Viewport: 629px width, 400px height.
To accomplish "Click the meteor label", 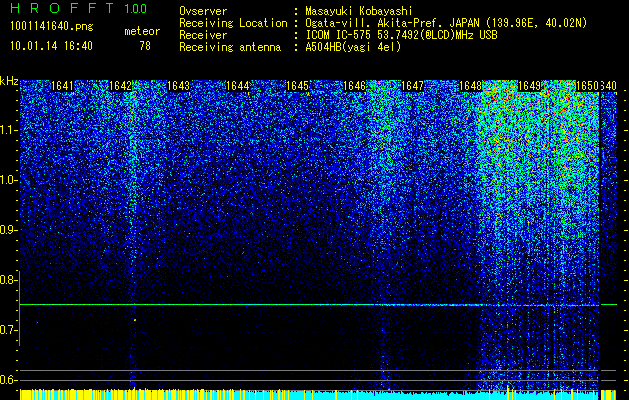I will [142, 31].
